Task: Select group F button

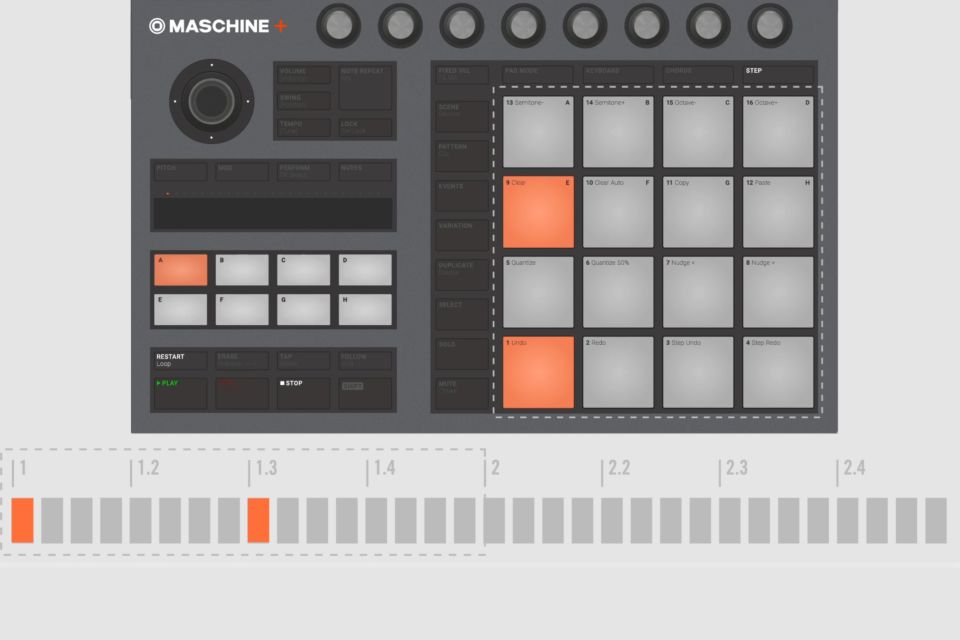Action: point(242,310)
